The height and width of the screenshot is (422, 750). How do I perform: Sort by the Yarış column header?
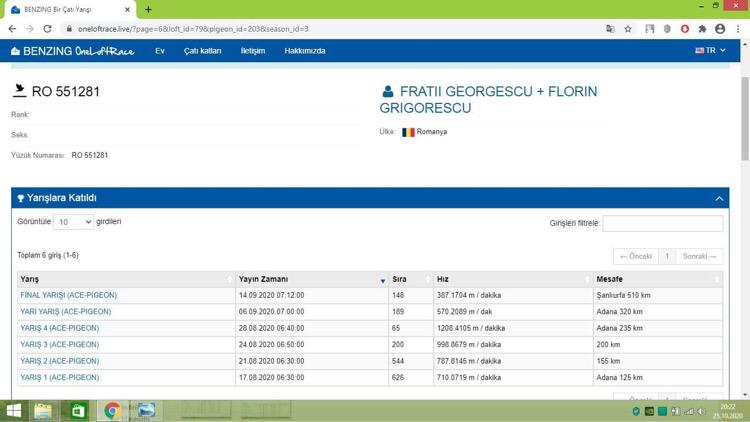pyautogui.click(x=126, y=279)
